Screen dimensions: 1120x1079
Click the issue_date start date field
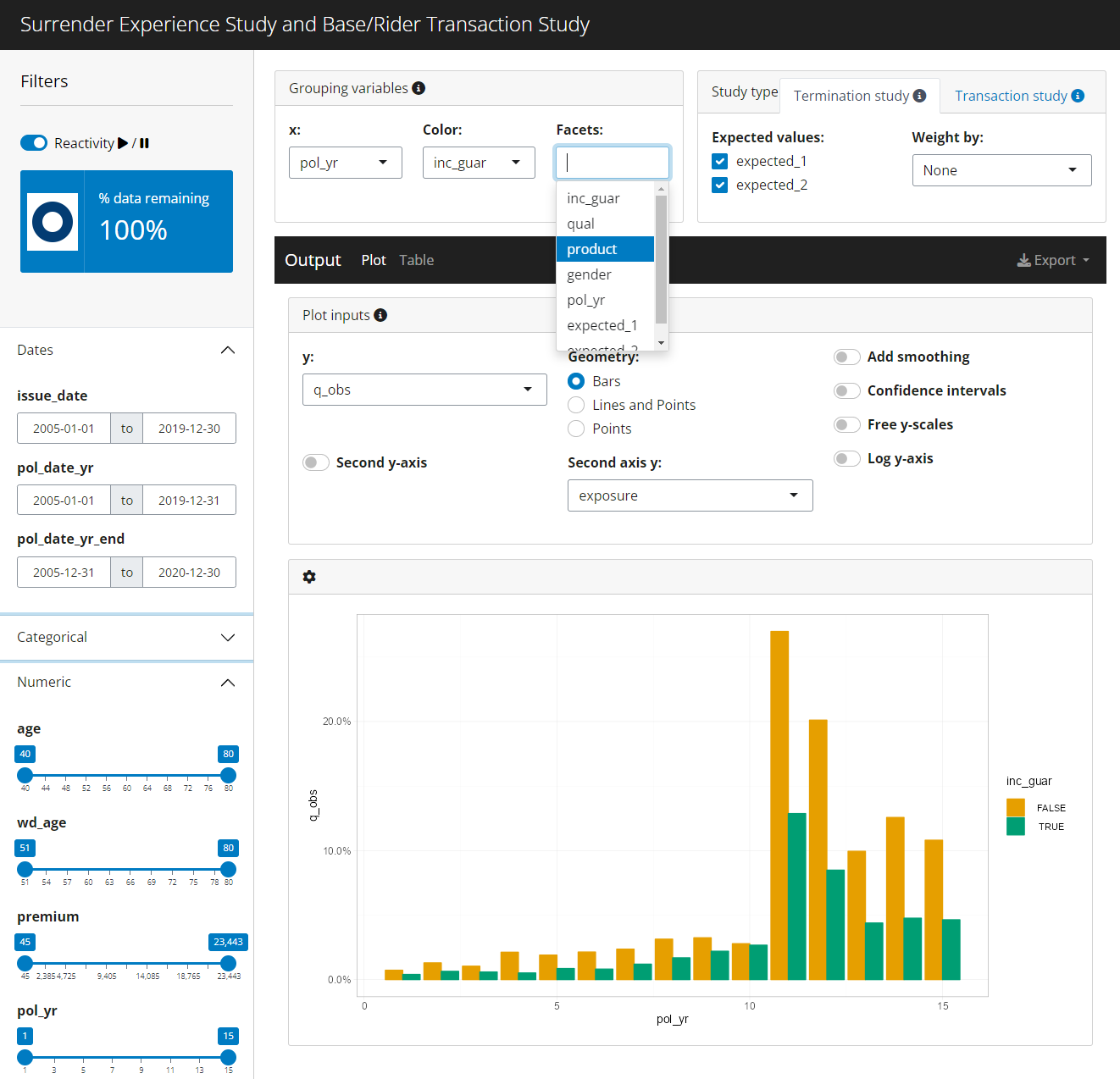coord(64,429)
